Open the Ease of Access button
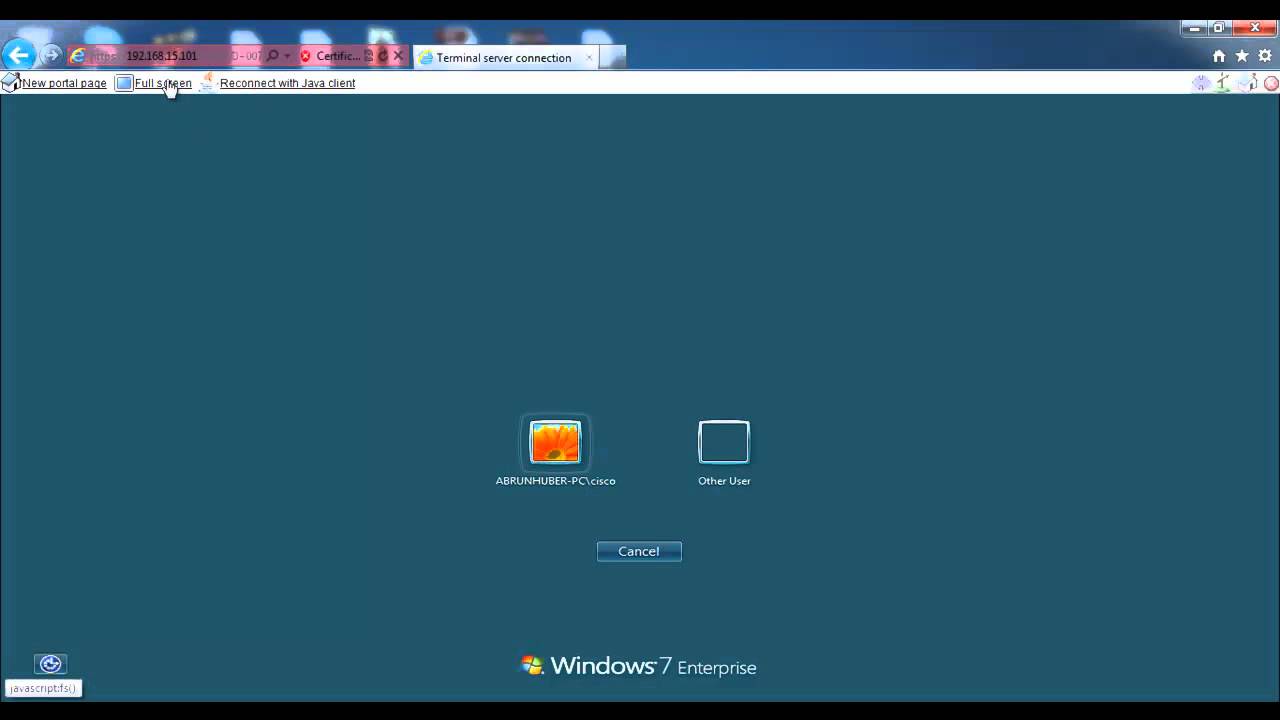Image resolution: width=1280 pixels, height=720 pixels. (x=50, y=664)
